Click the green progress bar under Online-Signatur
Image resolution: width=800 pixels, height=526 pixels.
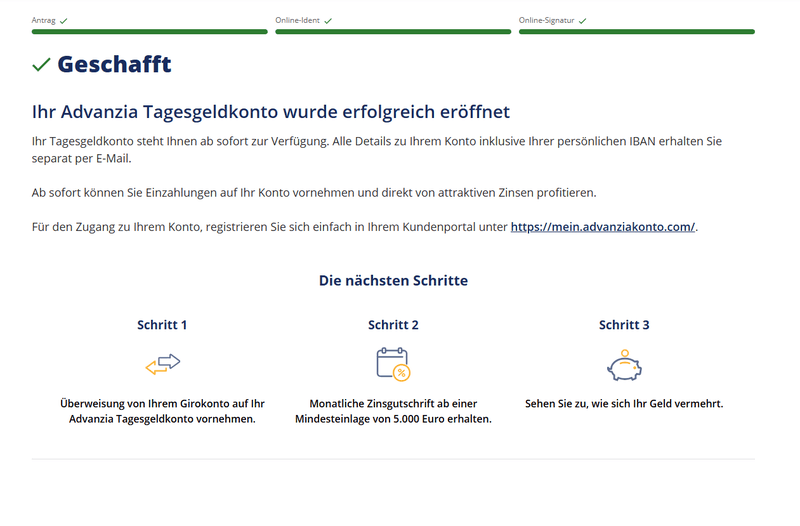[637, 32]
